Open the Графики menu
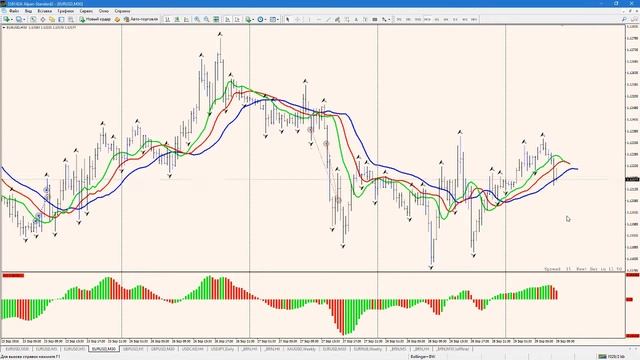640x360 pixels. pyautogui.click(x=65, y=11)
